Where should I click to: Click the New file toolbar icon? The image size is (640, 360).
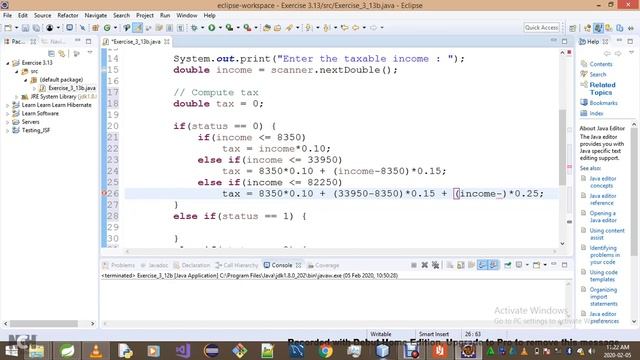coord(8,28)
